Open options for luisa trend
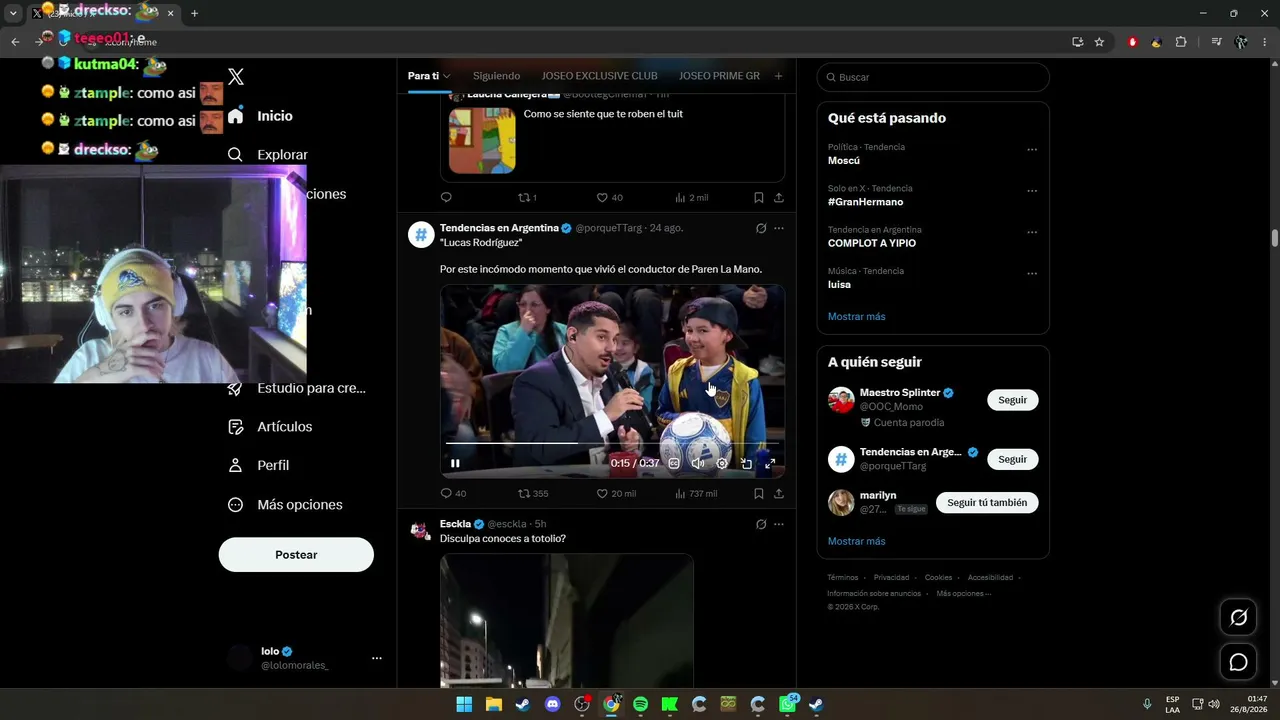 (1032, 273)
